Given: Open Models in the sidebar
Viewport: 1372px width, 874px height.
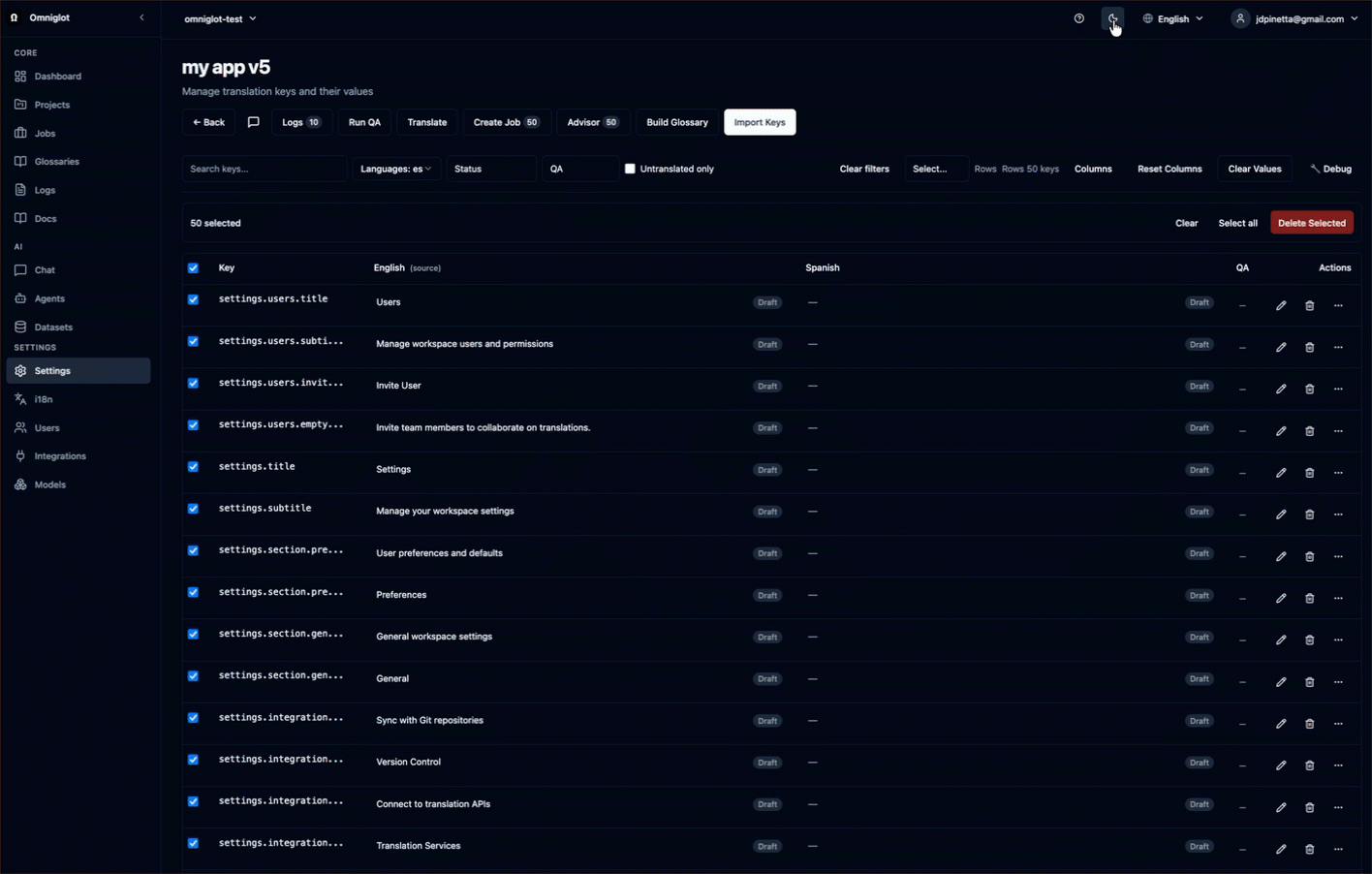Looking at the screenshot, I should click(78, 484).
